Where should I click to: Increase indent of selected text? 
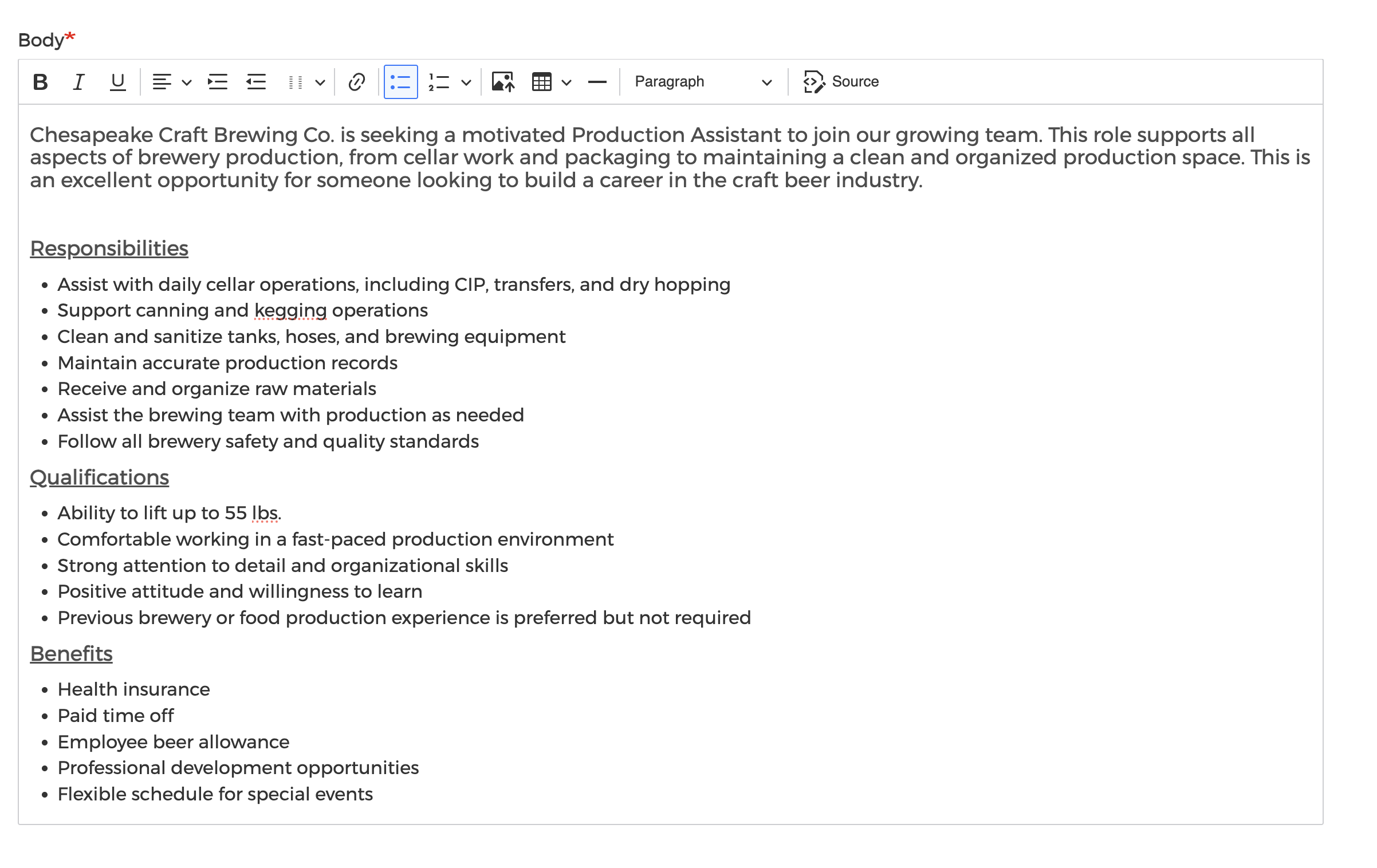point(218,82)
